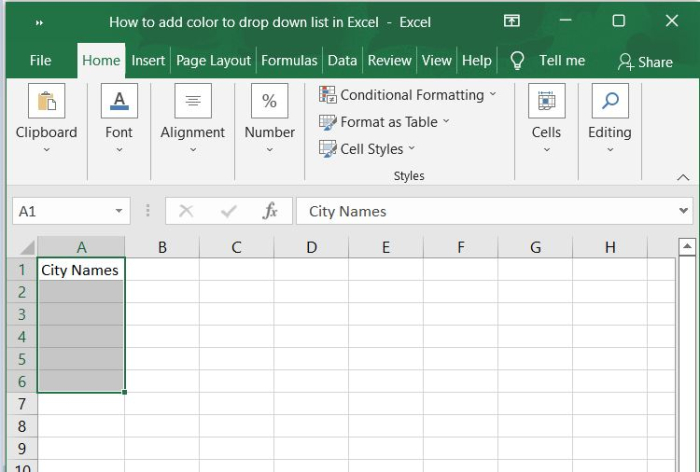Switch to the Insert tab
Viewport: 700px width, 472px height.
click(x=148, y=60)
